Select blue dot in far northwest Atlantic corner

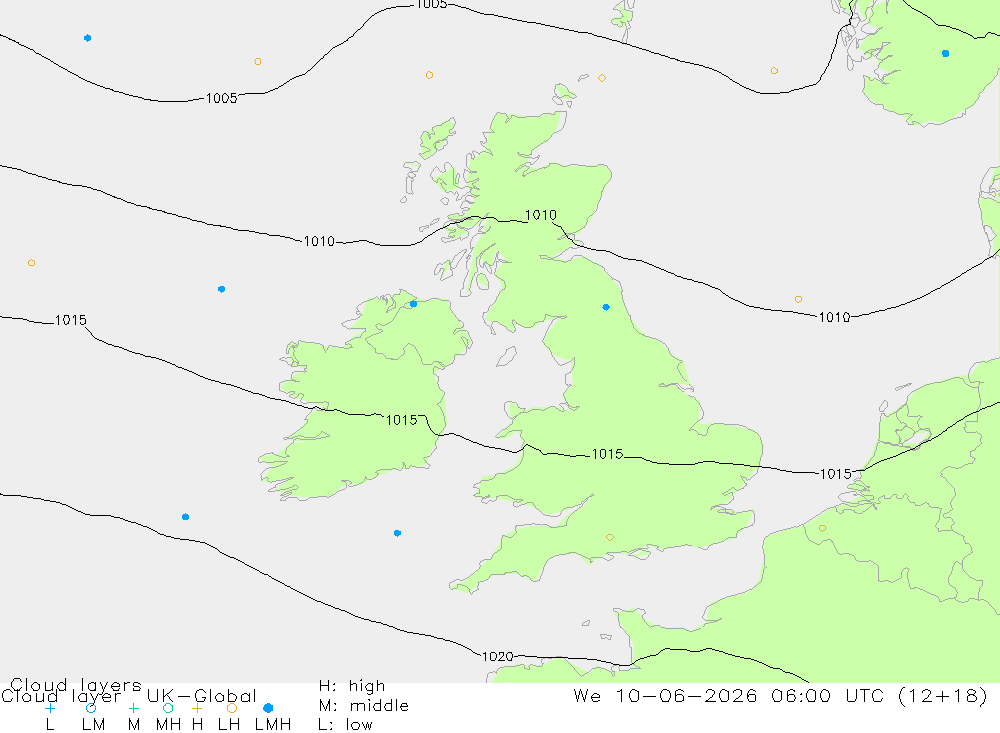point(87,38)
